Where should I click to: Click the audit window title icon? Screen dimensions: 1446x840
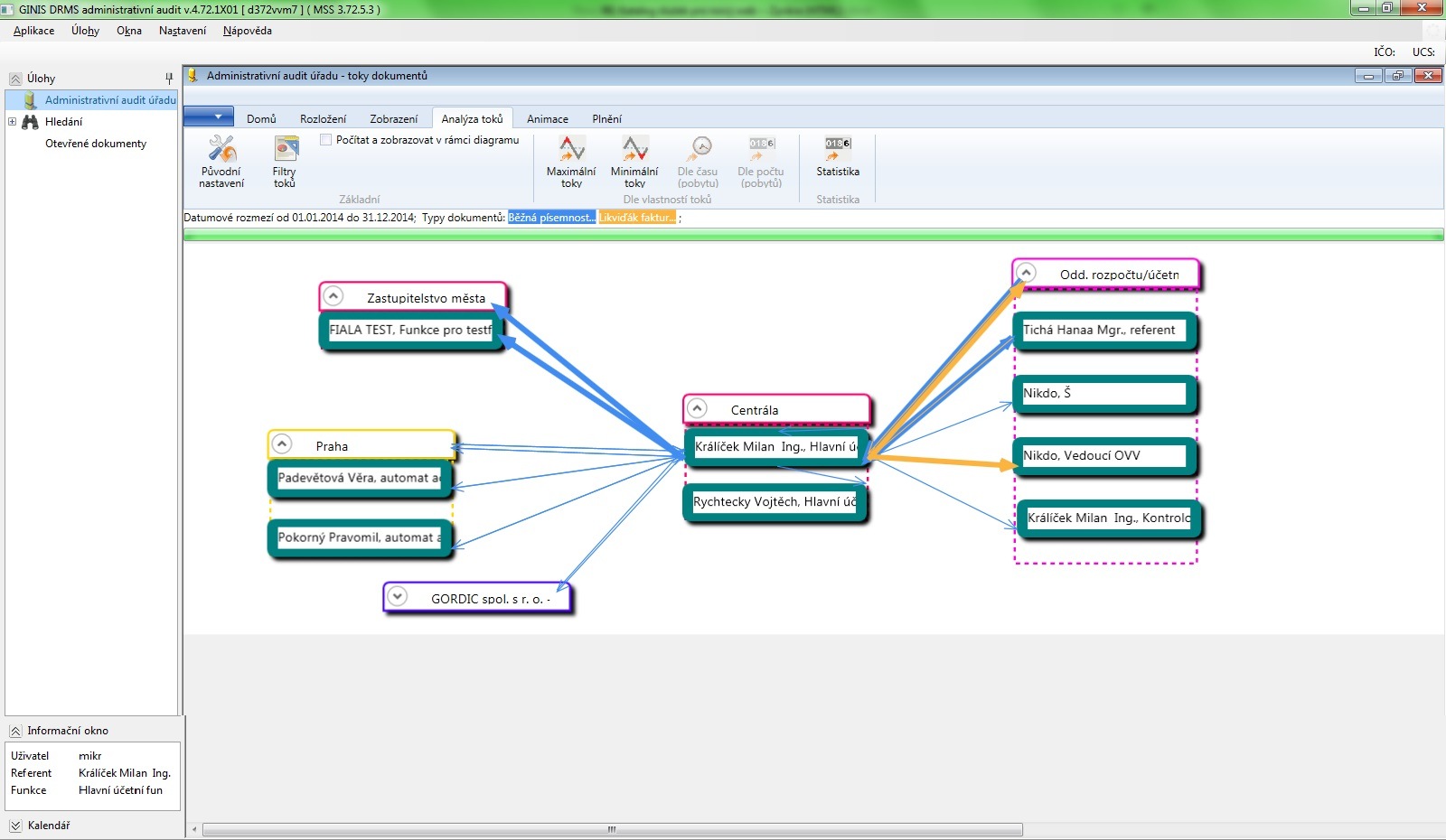coord(192,76)
